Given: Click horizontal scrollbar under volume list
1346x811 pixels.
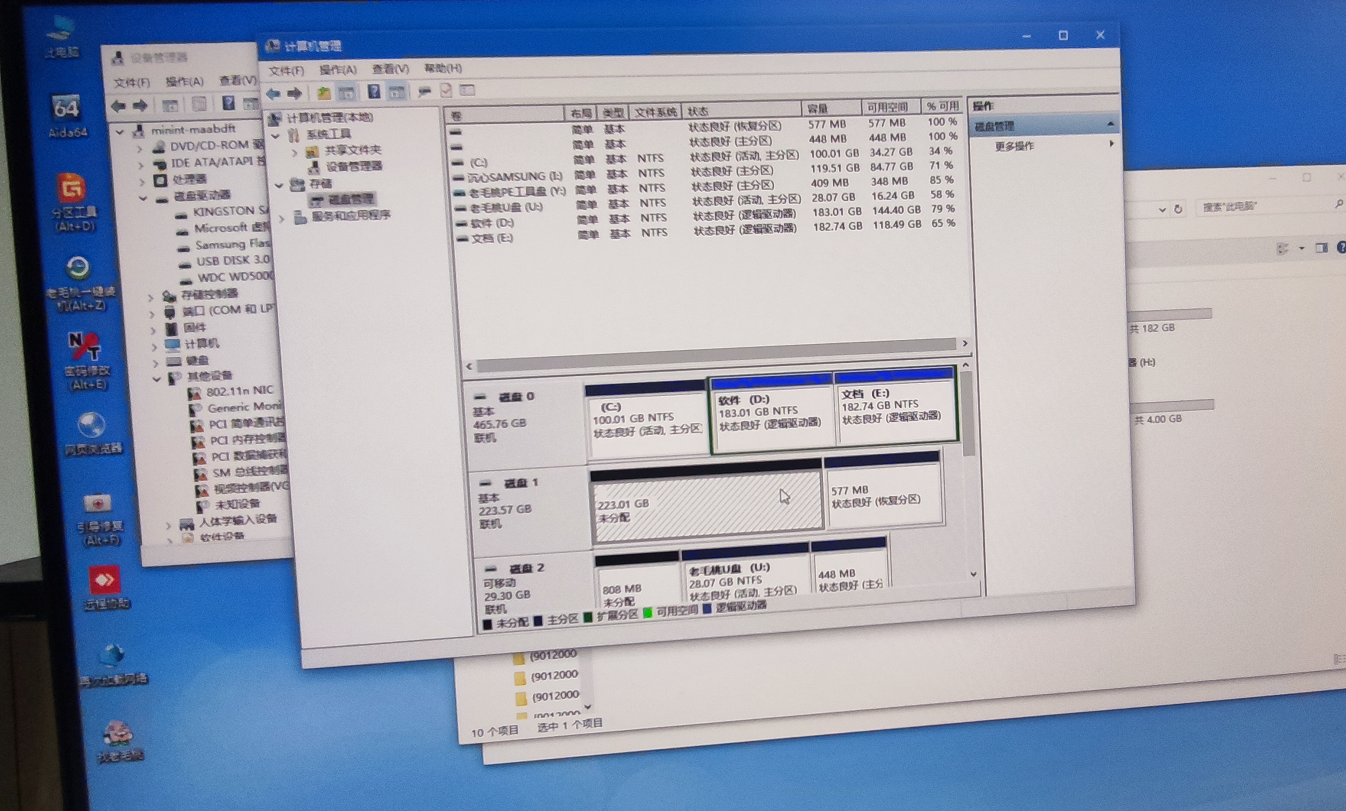Looking at the screenshot, I should [x=715, y=354].
